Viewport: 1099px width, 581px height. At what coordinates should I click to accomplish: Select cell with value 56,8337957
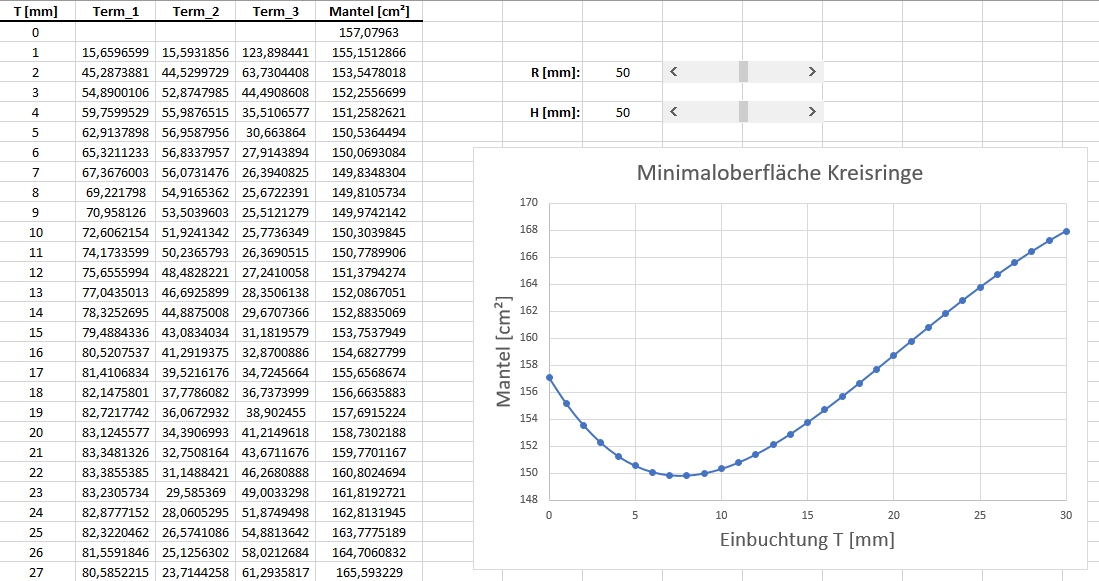point(196,152)
